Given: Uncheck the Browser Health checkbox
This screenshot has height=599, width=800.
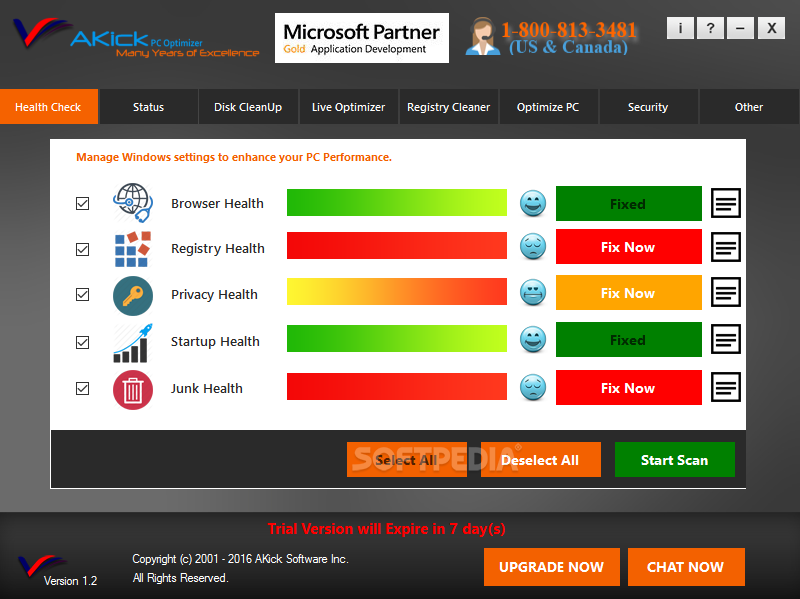Looking at the screenshot, I should (x=83, y=204).
